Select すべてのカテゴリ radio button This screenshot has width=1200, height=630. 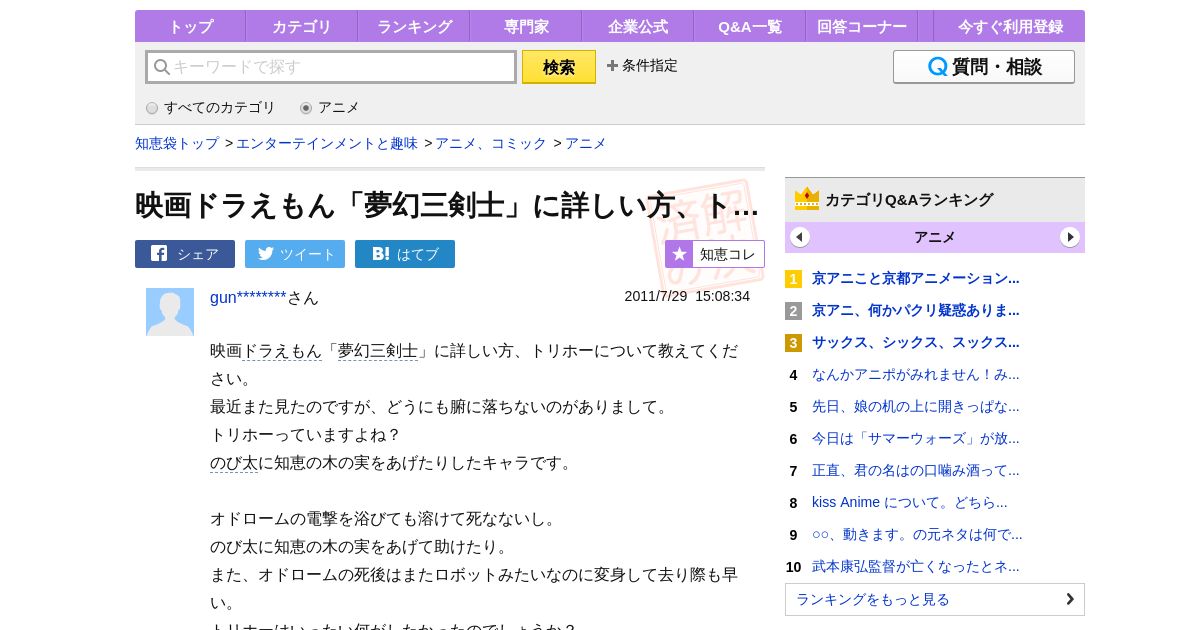click(x=152, y=108)
